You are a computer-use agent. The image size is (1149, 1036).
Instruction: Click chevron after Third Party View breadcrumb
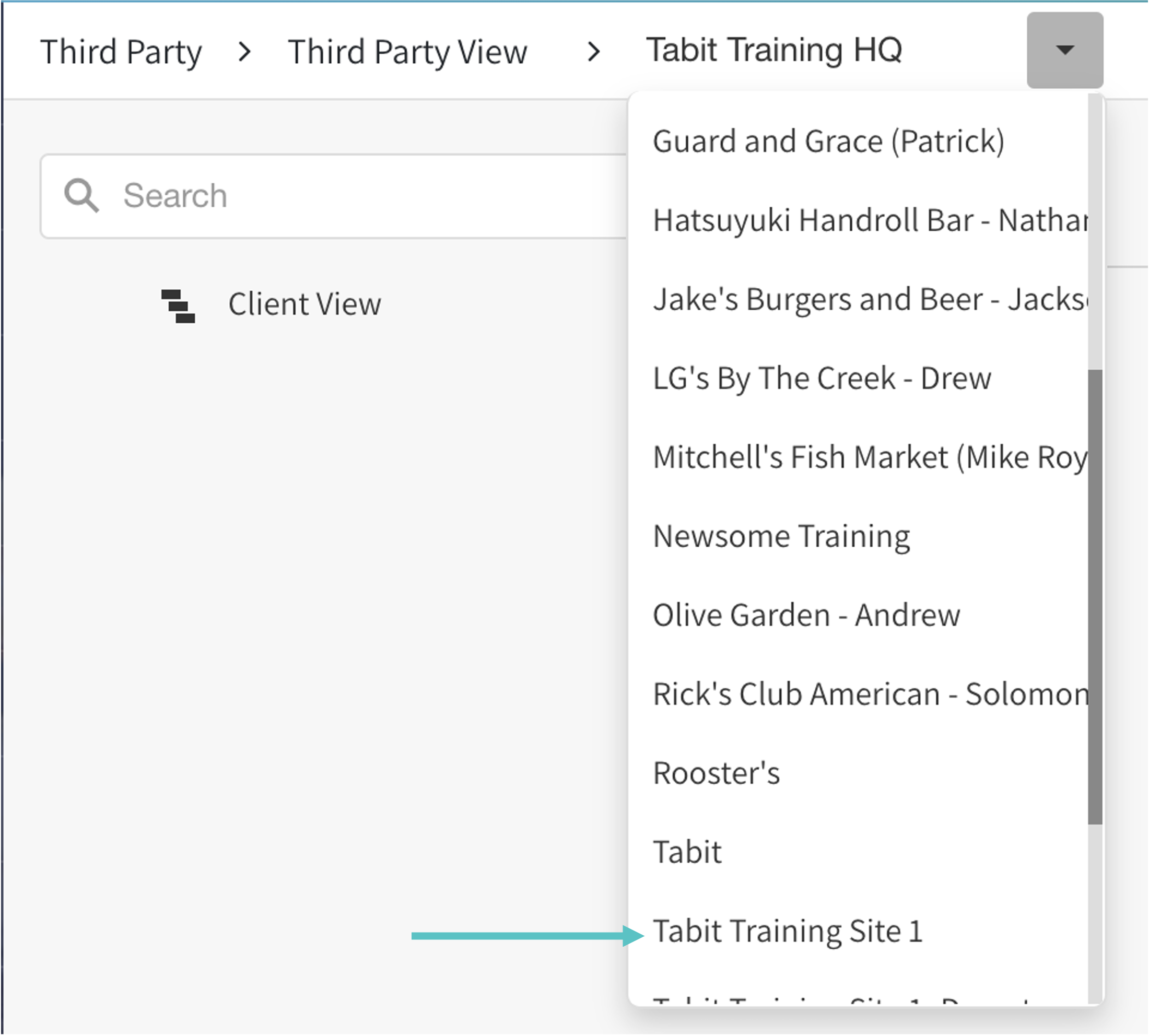point(593,52)
